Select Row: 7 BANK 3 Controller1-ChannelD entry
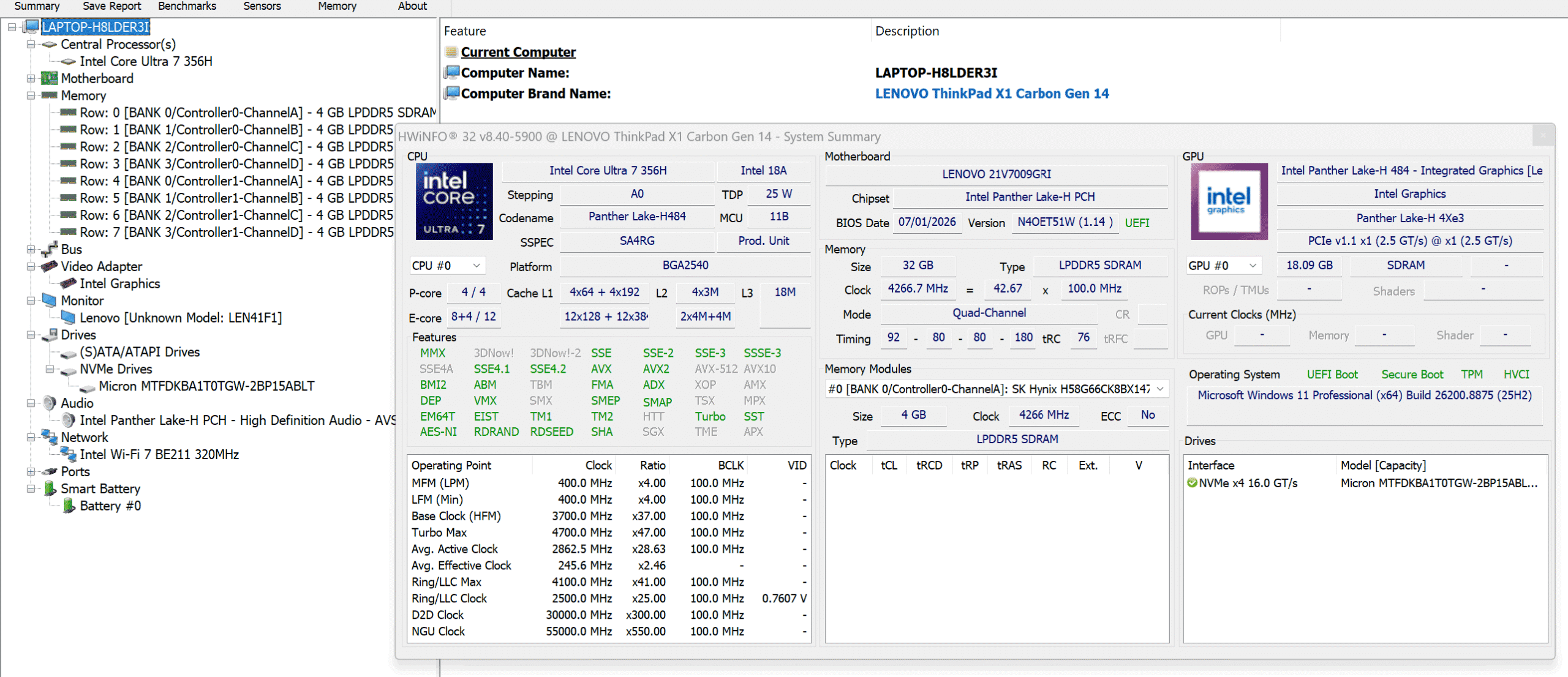Image resolution: width=1568 pixels, height=677 pixels. [x=236, y=233]
